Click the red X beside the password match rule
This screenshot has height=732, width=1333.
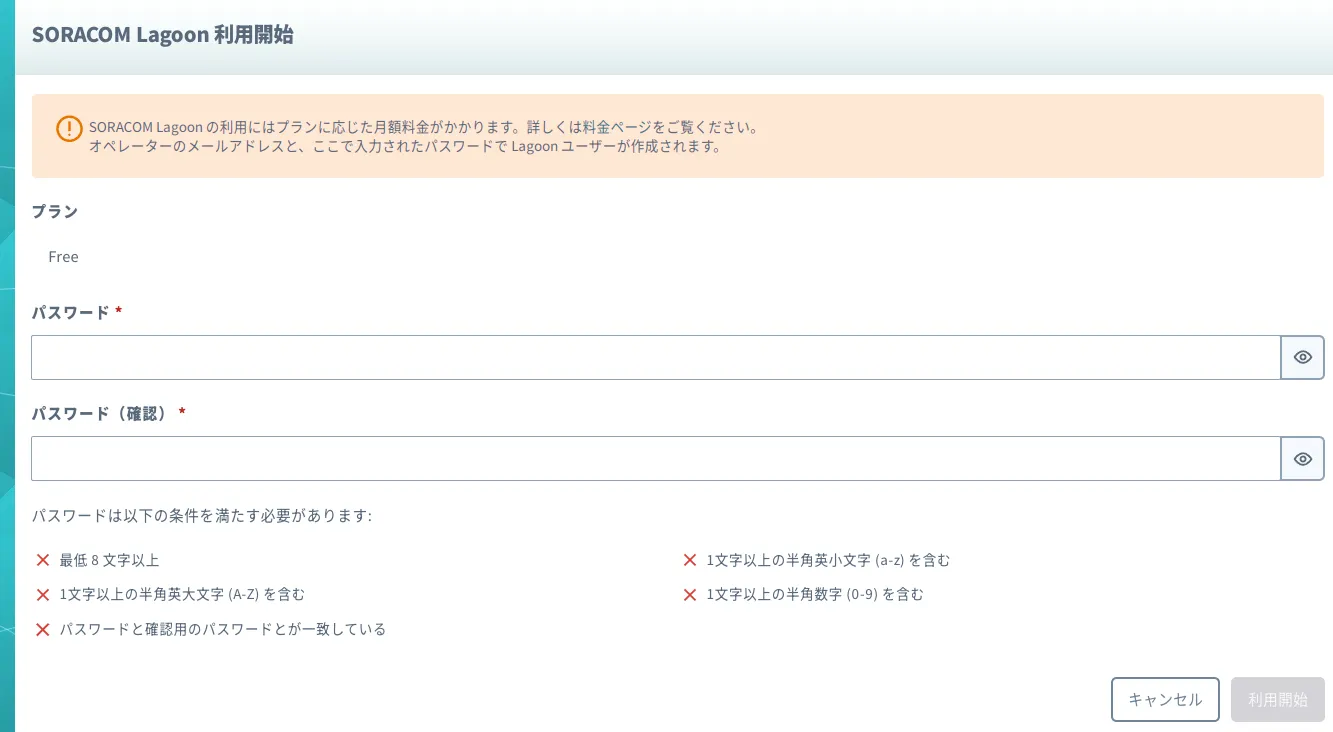pyautogui.click(x=43, y=630)
